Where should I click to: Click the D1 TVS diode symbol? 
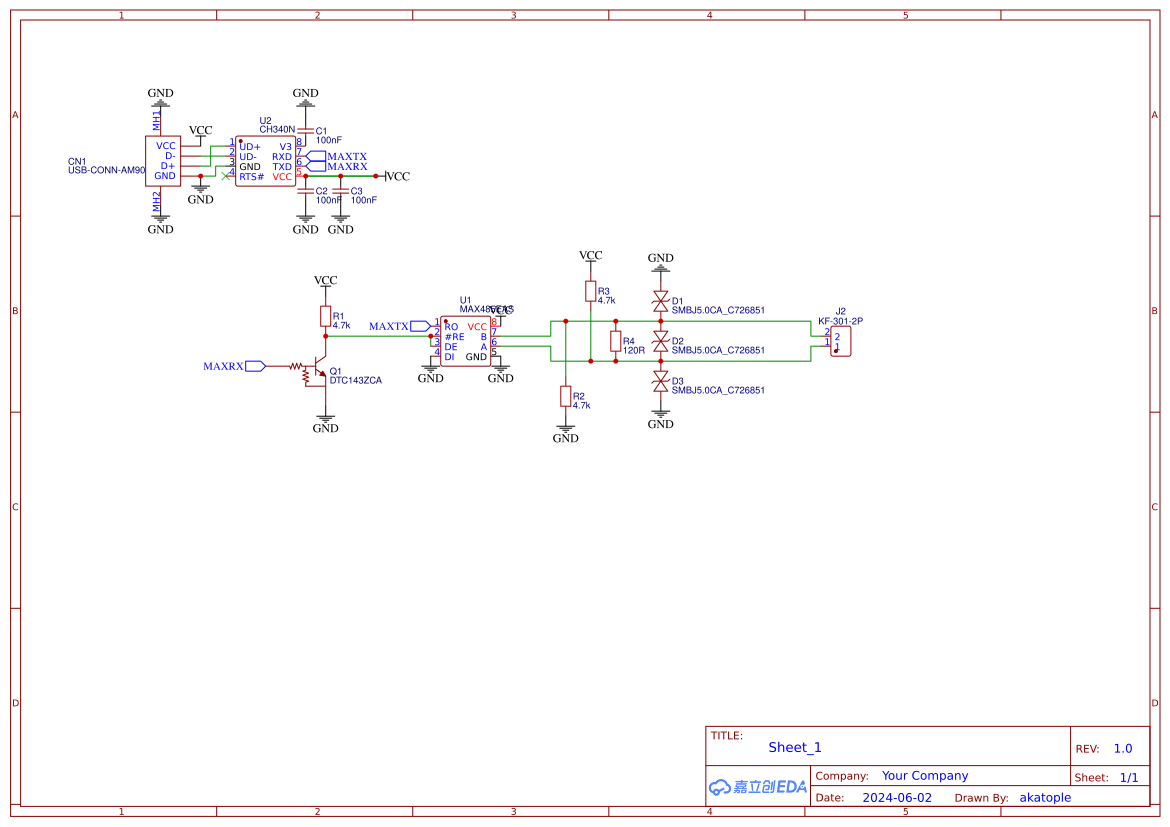coord(660,302)
